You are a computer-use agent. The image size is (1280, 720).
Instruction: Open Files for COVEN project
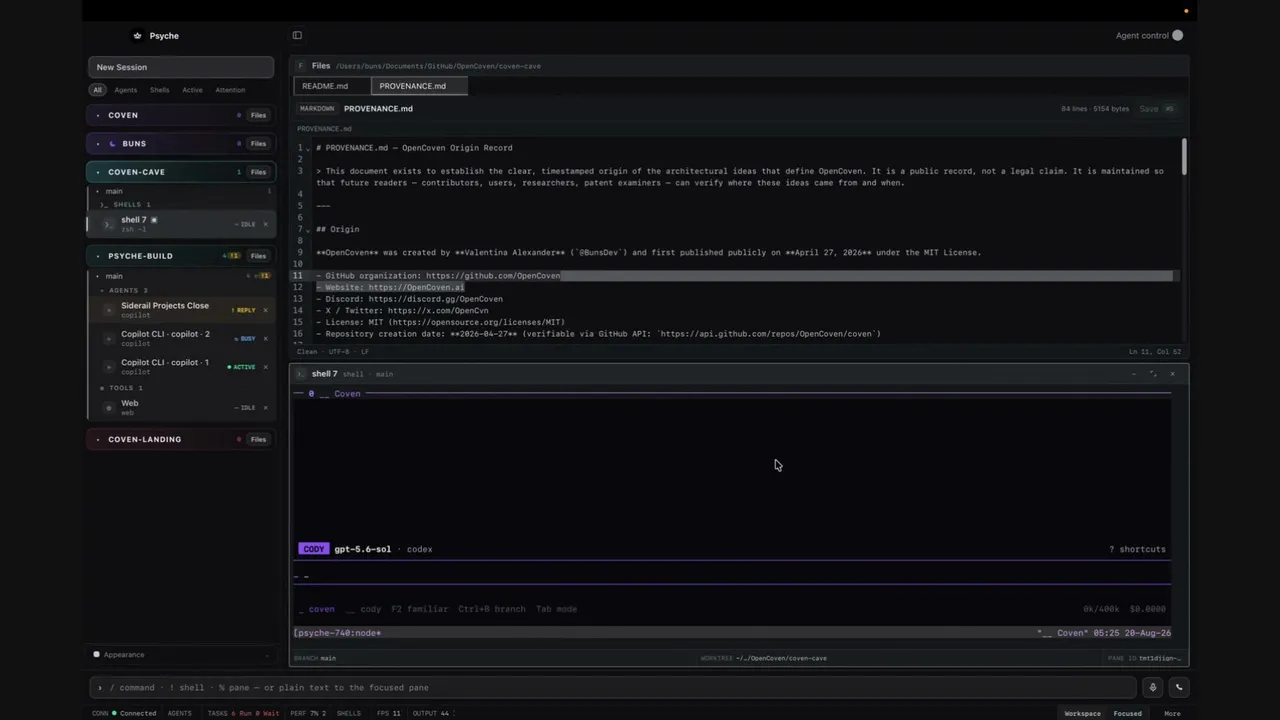258,116
